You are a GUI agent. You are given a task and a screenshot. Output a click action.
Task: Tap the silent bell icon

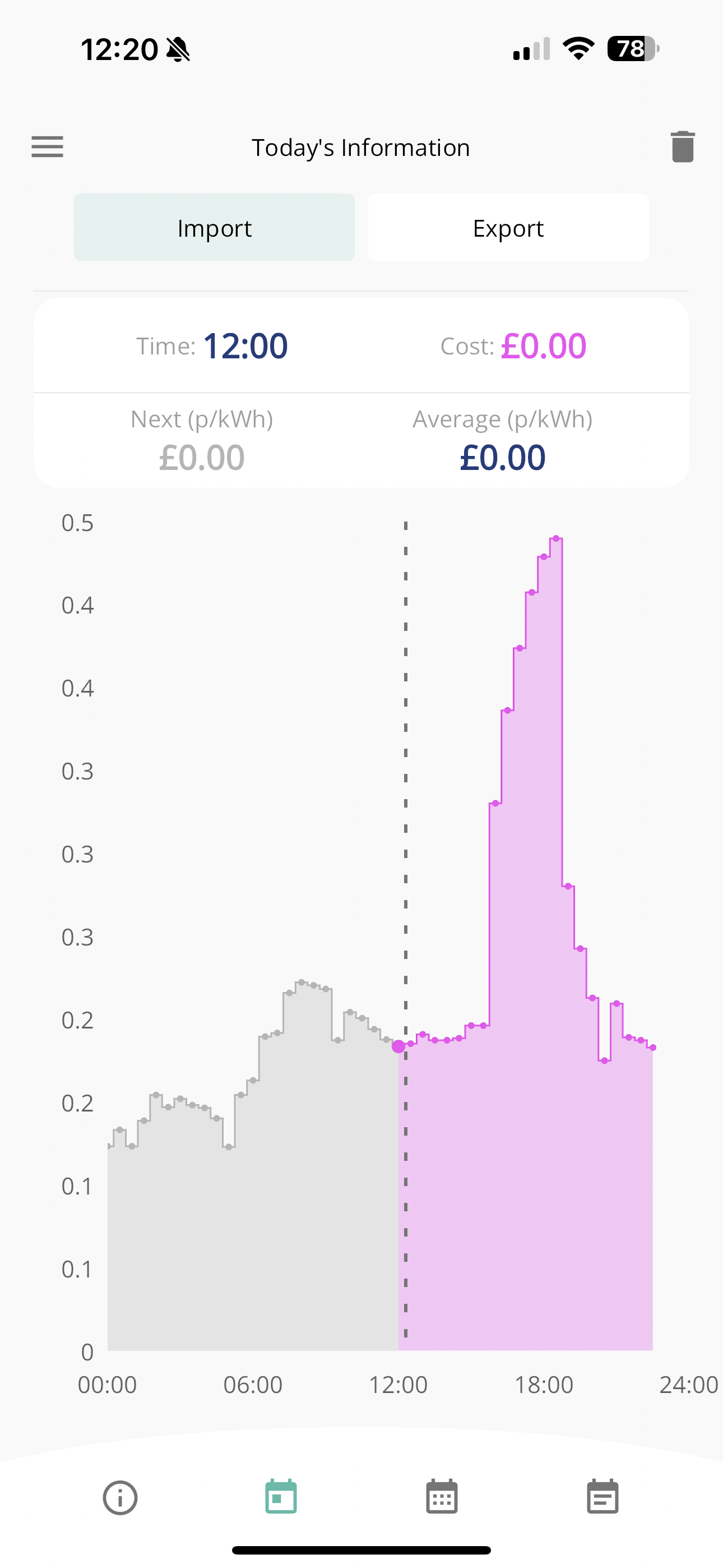178,49
